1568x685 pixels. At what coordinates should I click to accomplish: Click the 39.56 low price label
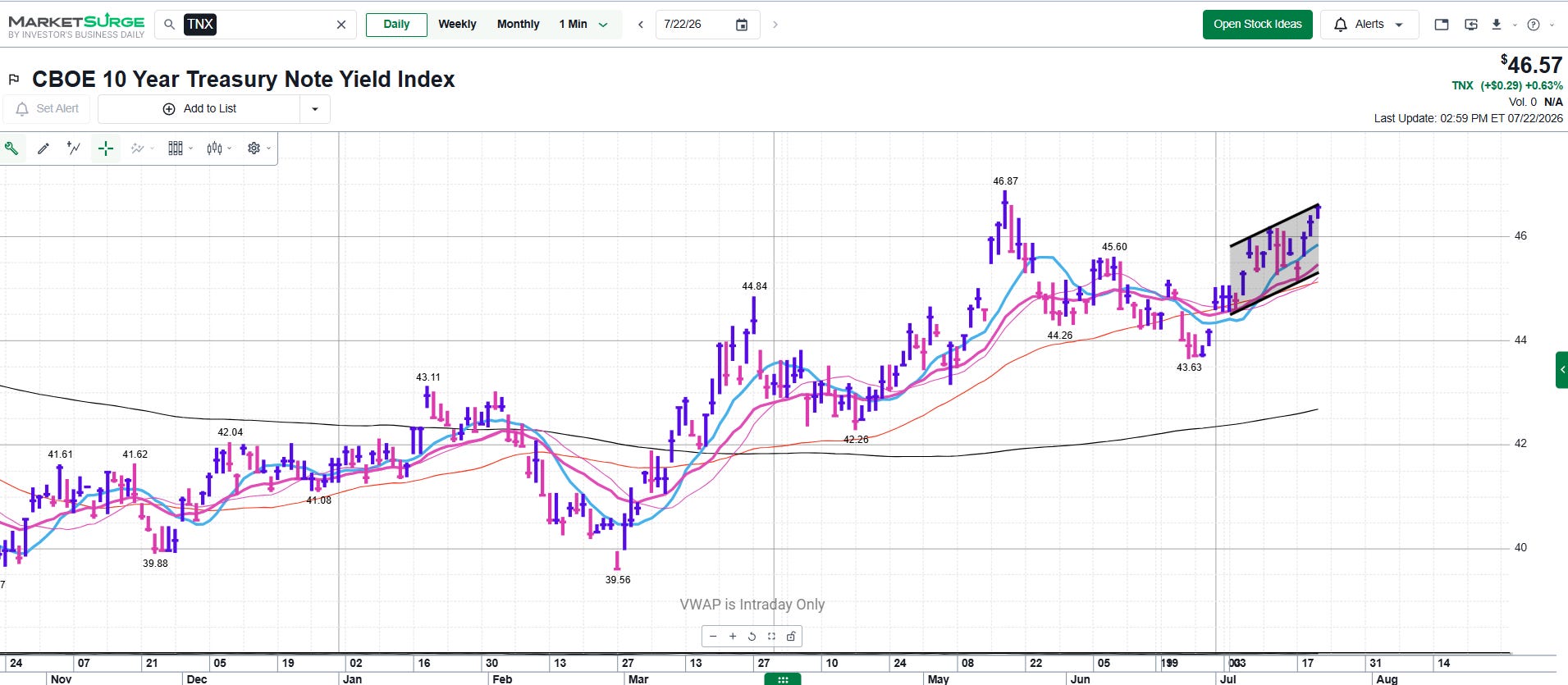618,580
